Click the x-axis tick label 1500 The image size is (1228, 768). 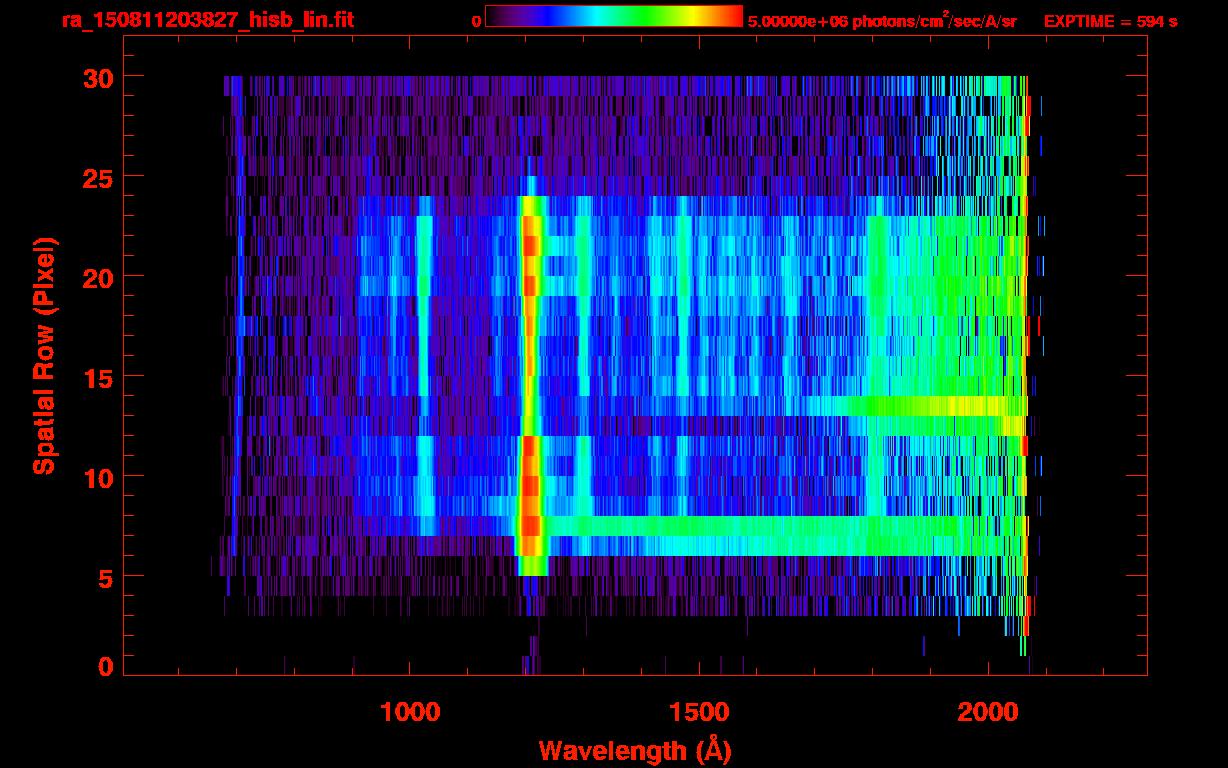(x=699, y=712)
